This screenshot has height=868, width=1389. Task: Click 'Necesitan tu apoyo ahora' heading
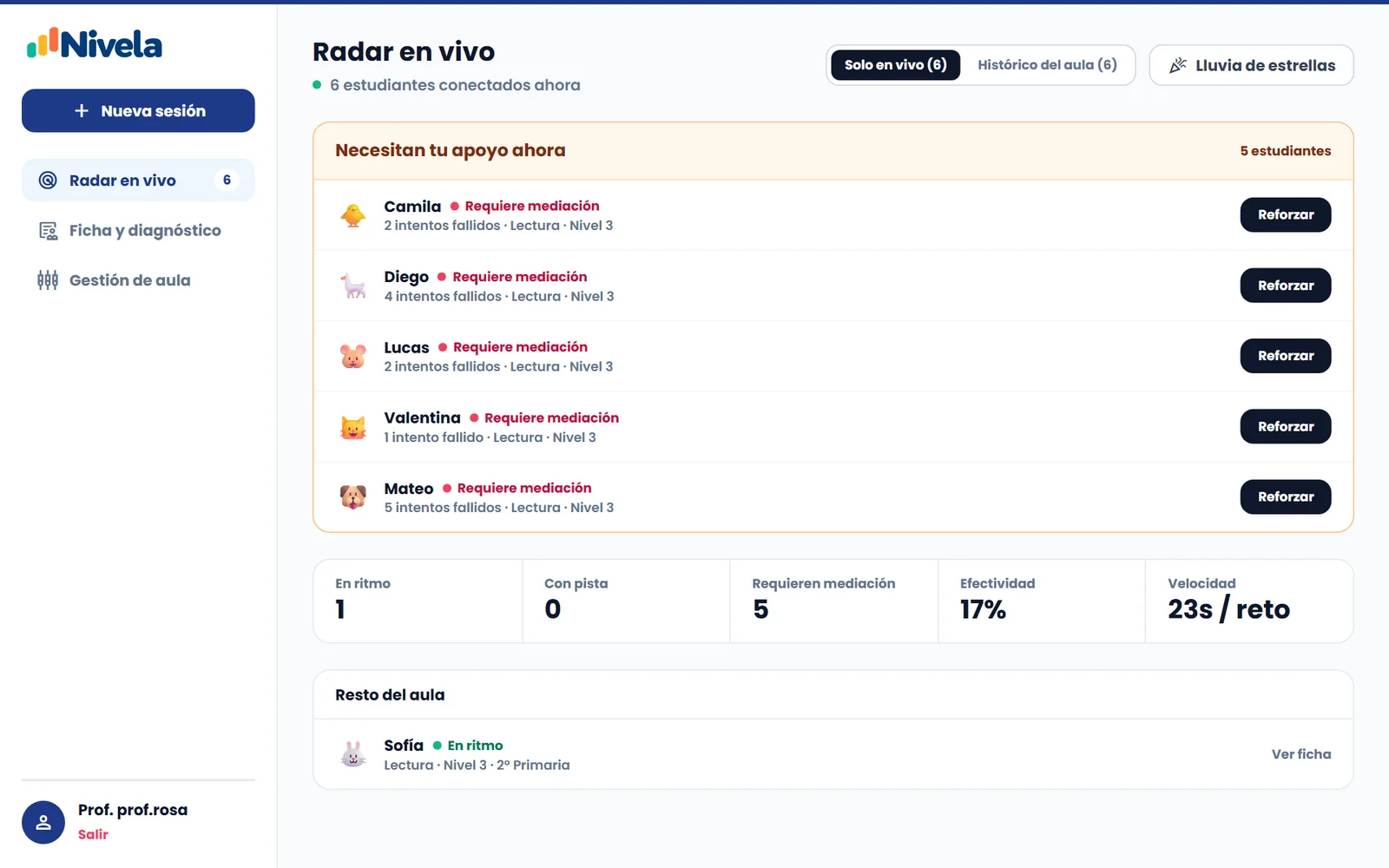[451, 151]
